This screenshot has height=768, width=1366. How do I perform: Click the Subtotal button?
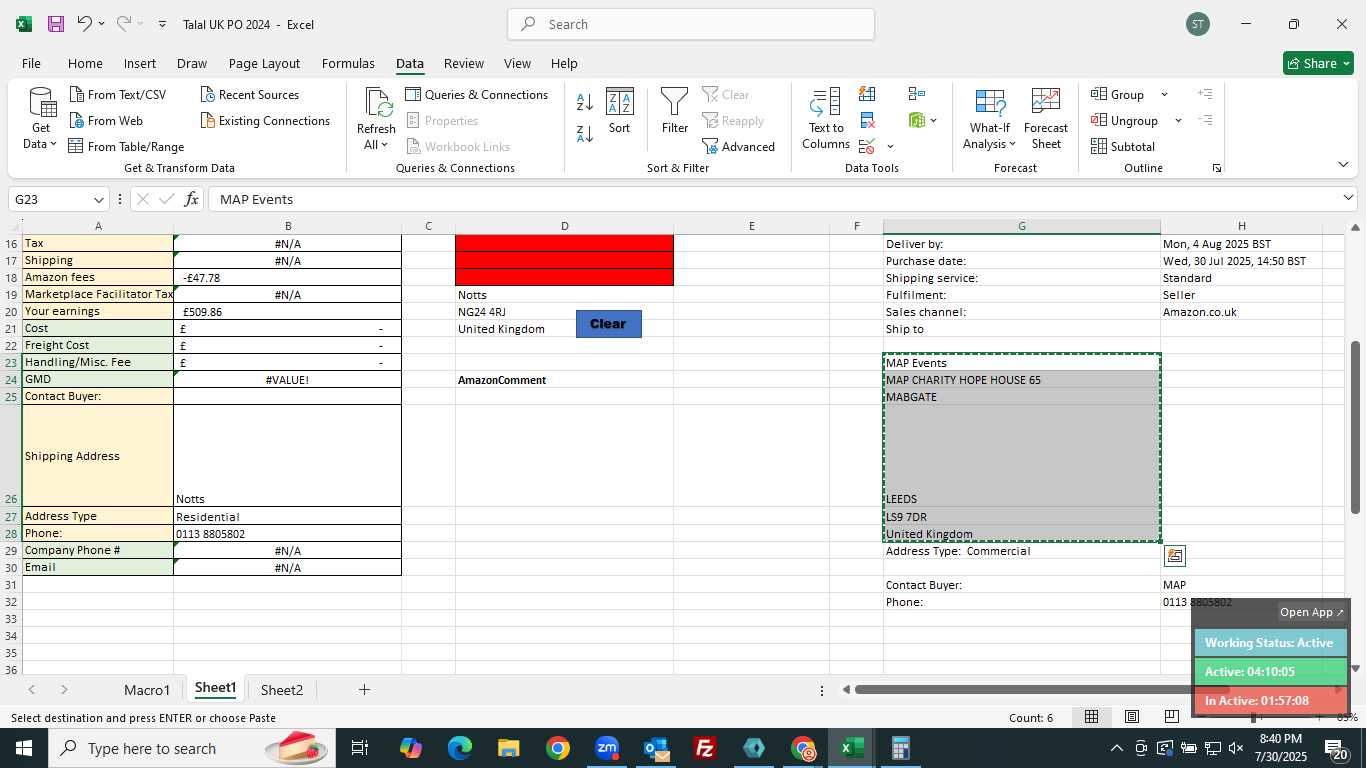click(1123, 146)
